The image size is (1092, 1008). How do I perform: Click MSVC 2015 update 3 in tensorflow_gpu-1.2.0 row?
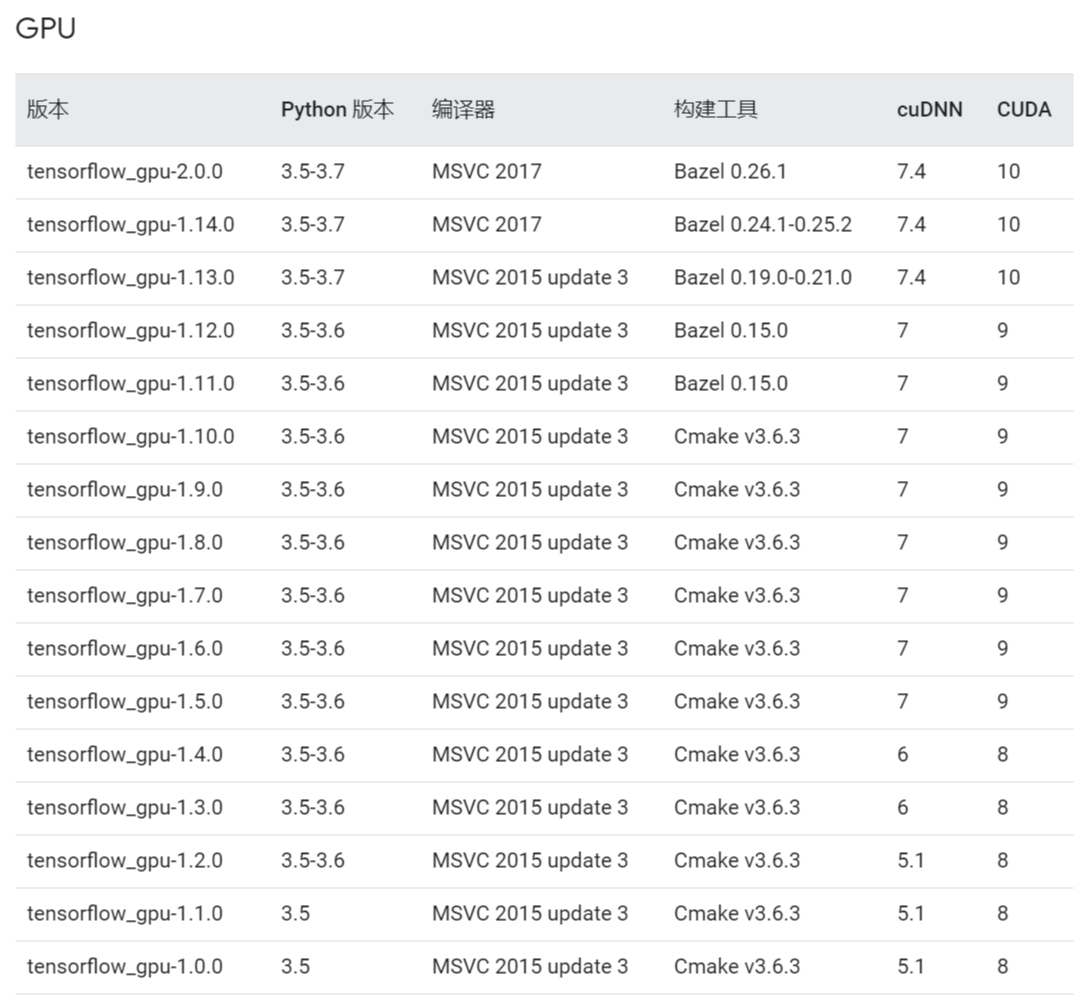530,860
